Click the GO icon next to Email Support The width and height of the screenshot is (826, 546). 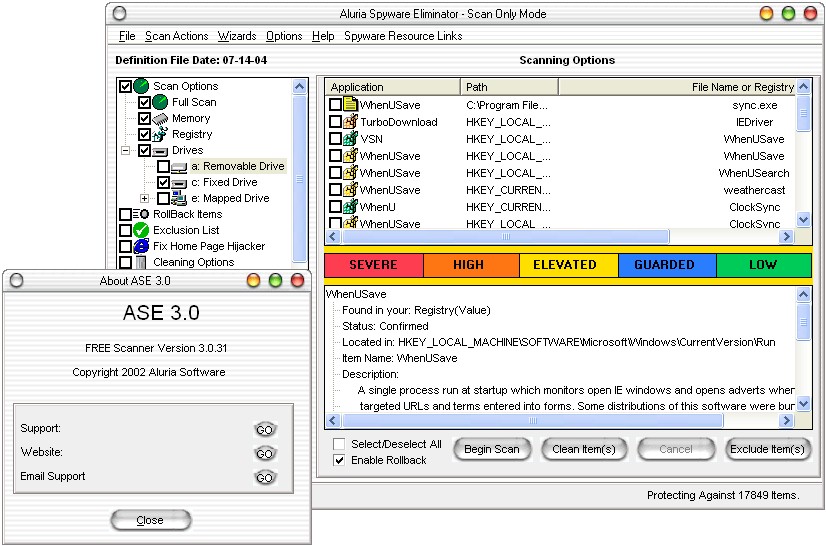pos(264,477)
